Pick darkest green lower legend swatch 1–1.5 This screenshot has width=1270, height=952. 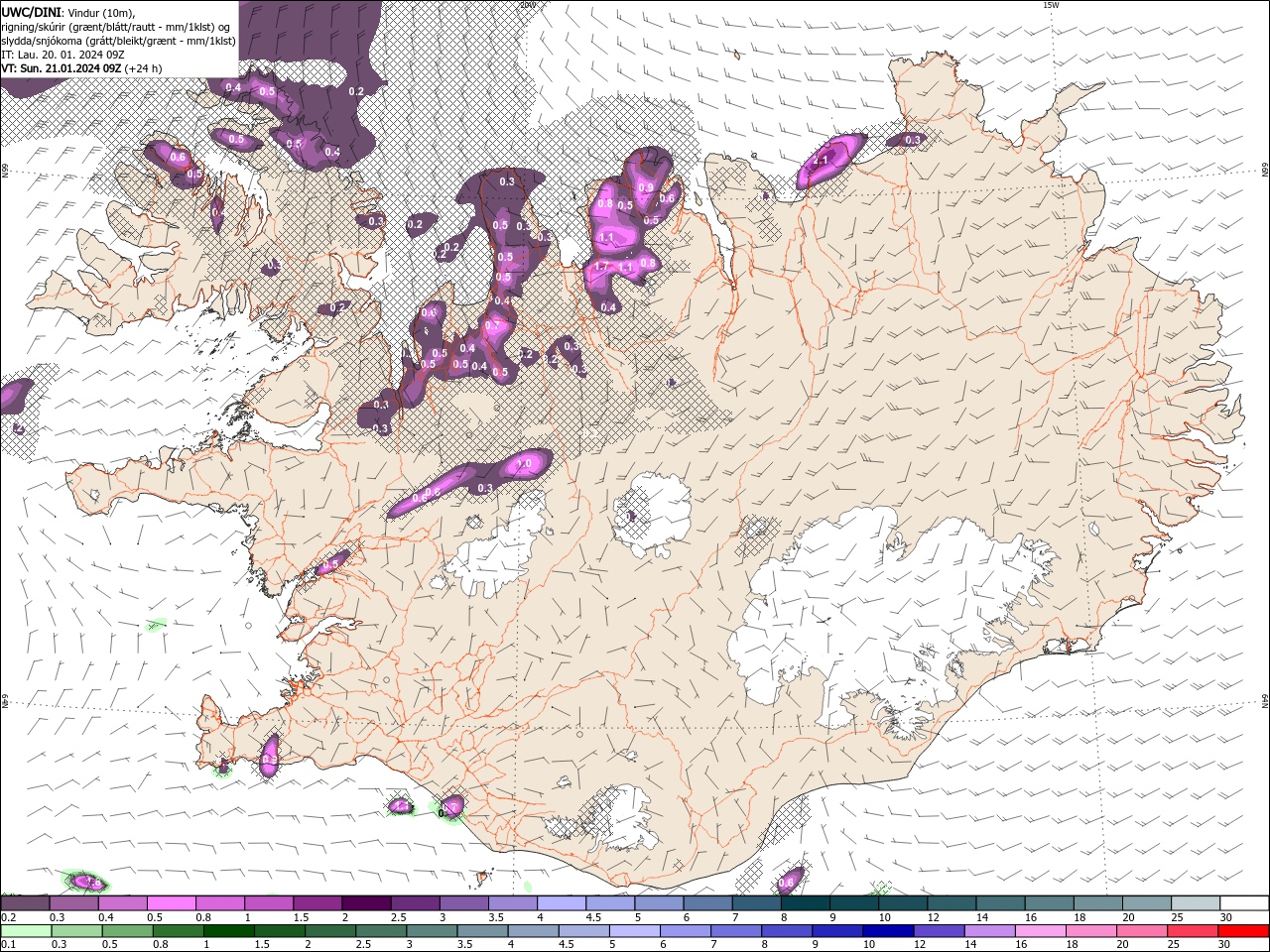tap(228, 931)
